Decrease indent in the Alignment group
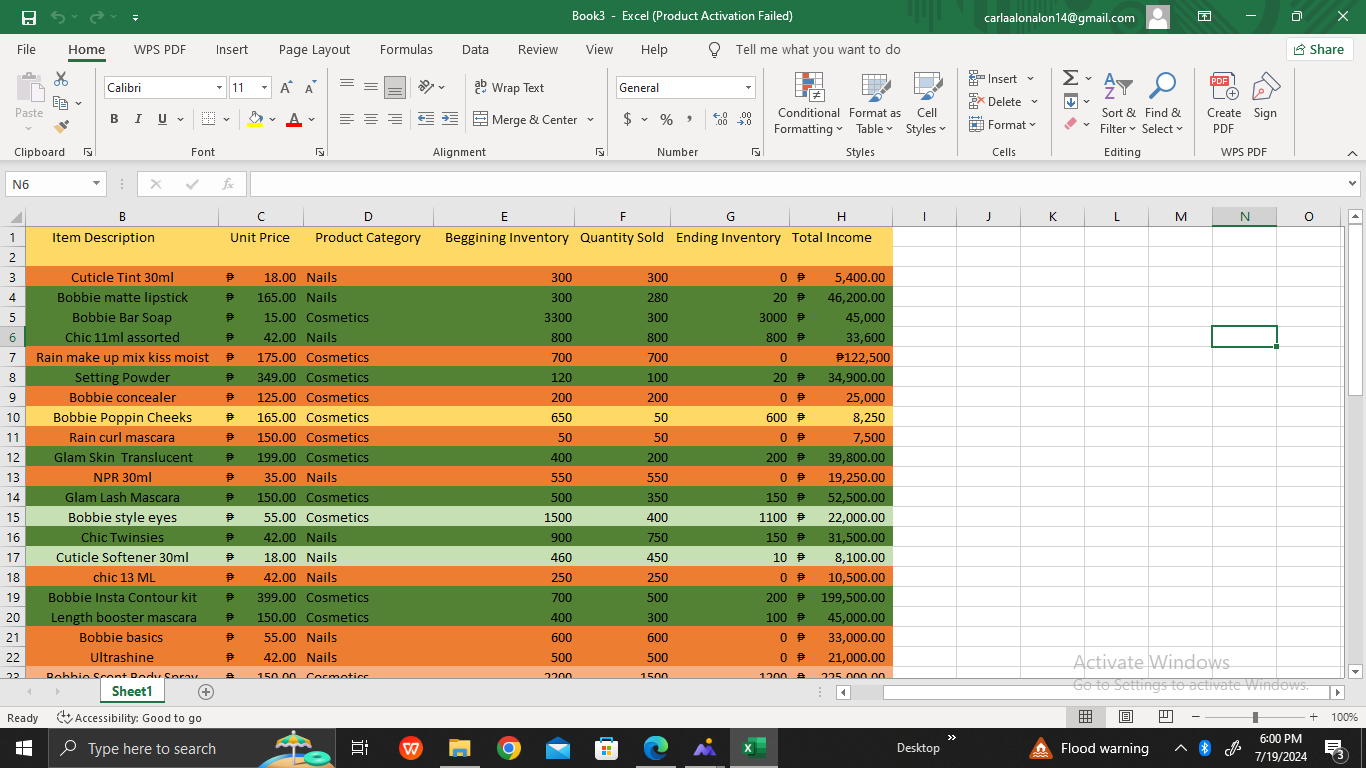This screenshot has width=1366, height=768. click(426, 119)
